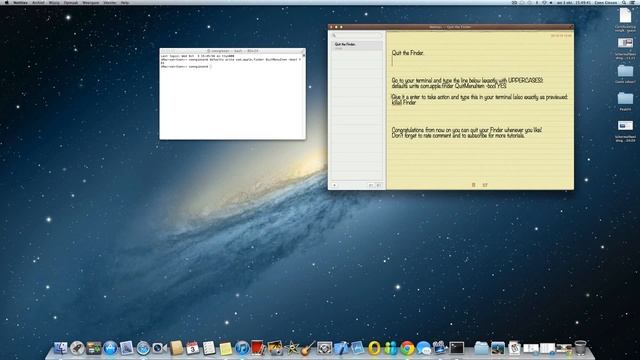
Task: Click the 'killall Finder' line in note
Action: coord(404,102)
